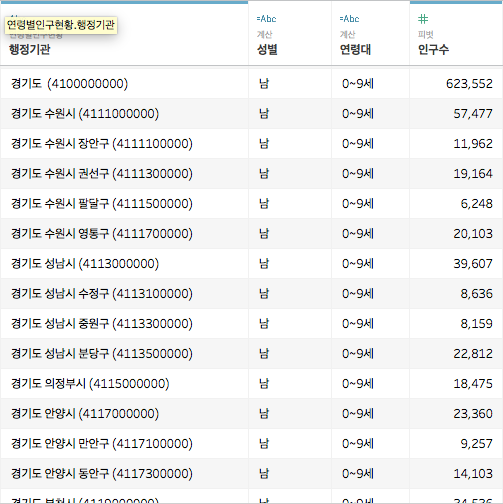Click the population value 19,164

tap(473, 174)
